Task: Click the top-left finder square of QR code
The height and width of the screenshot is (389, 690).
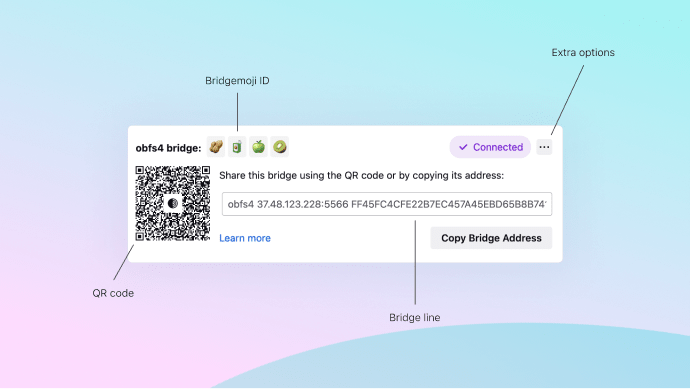Action: click(140, 170)
